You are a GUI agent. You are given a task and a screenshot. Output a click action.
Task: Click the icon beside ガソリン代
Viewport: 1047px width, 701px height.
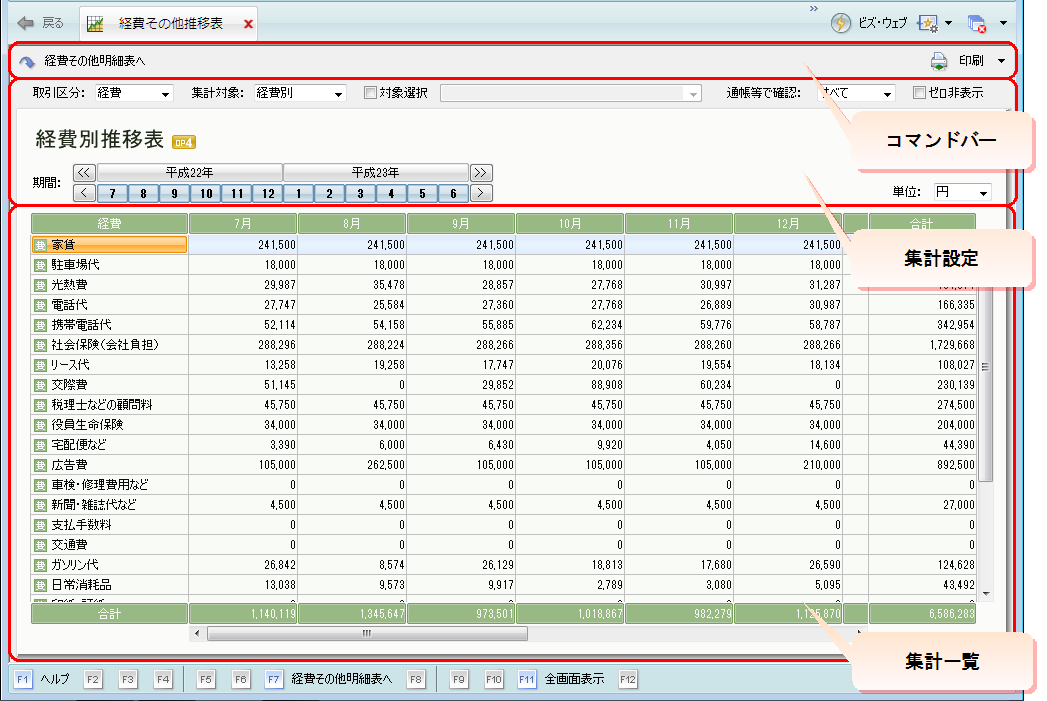41,565
